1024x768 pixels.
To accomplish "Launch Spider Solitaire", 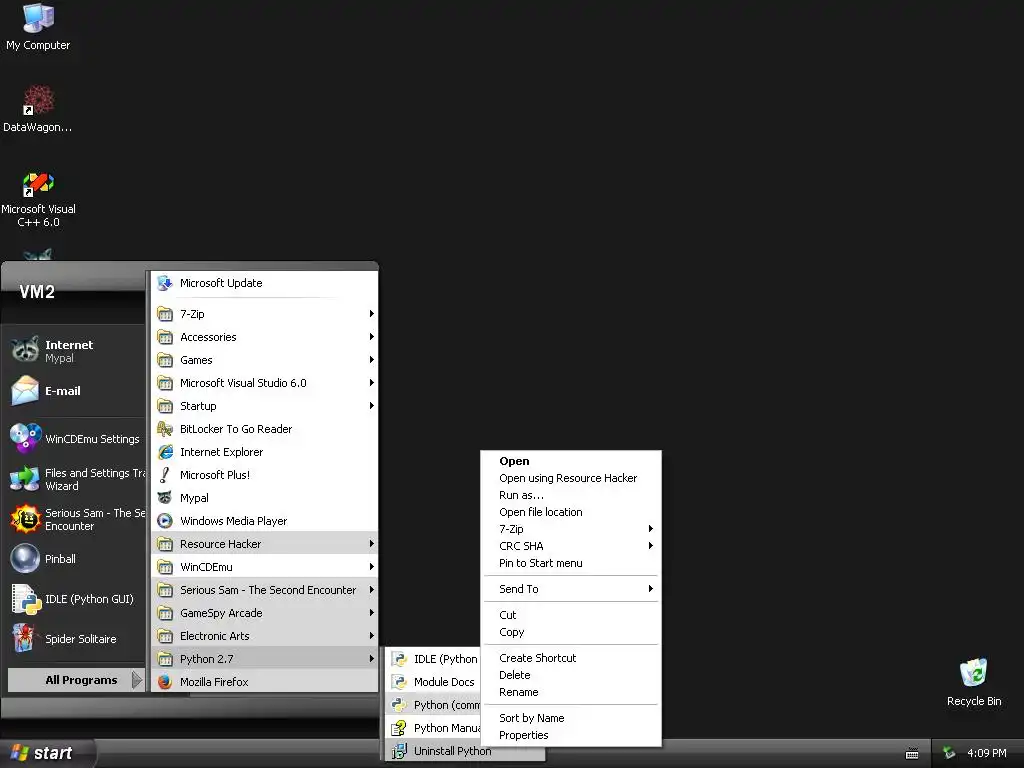I will coord(76,639).
